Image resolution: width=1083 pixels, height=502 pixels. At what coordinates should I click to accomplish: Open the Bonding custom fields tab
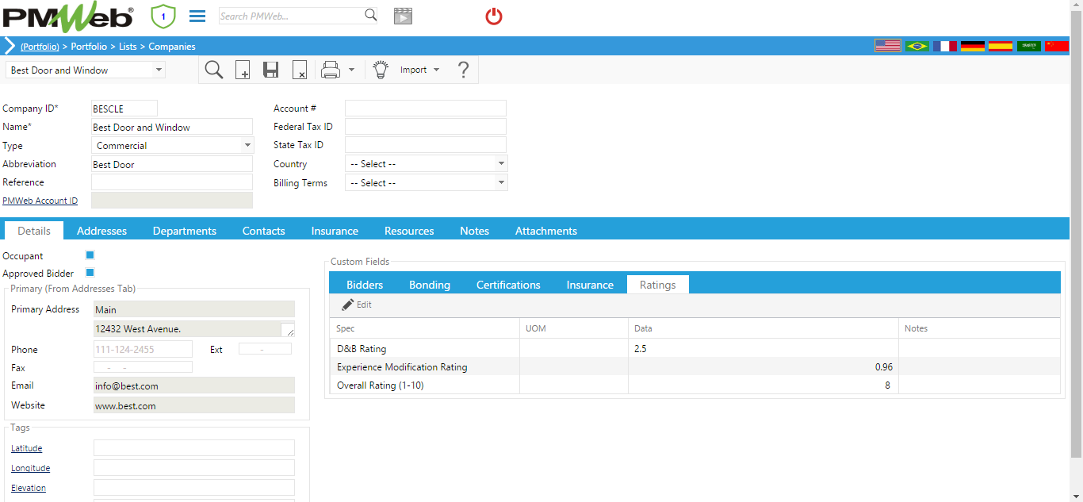pyautogui.click(x=430, y=284)
